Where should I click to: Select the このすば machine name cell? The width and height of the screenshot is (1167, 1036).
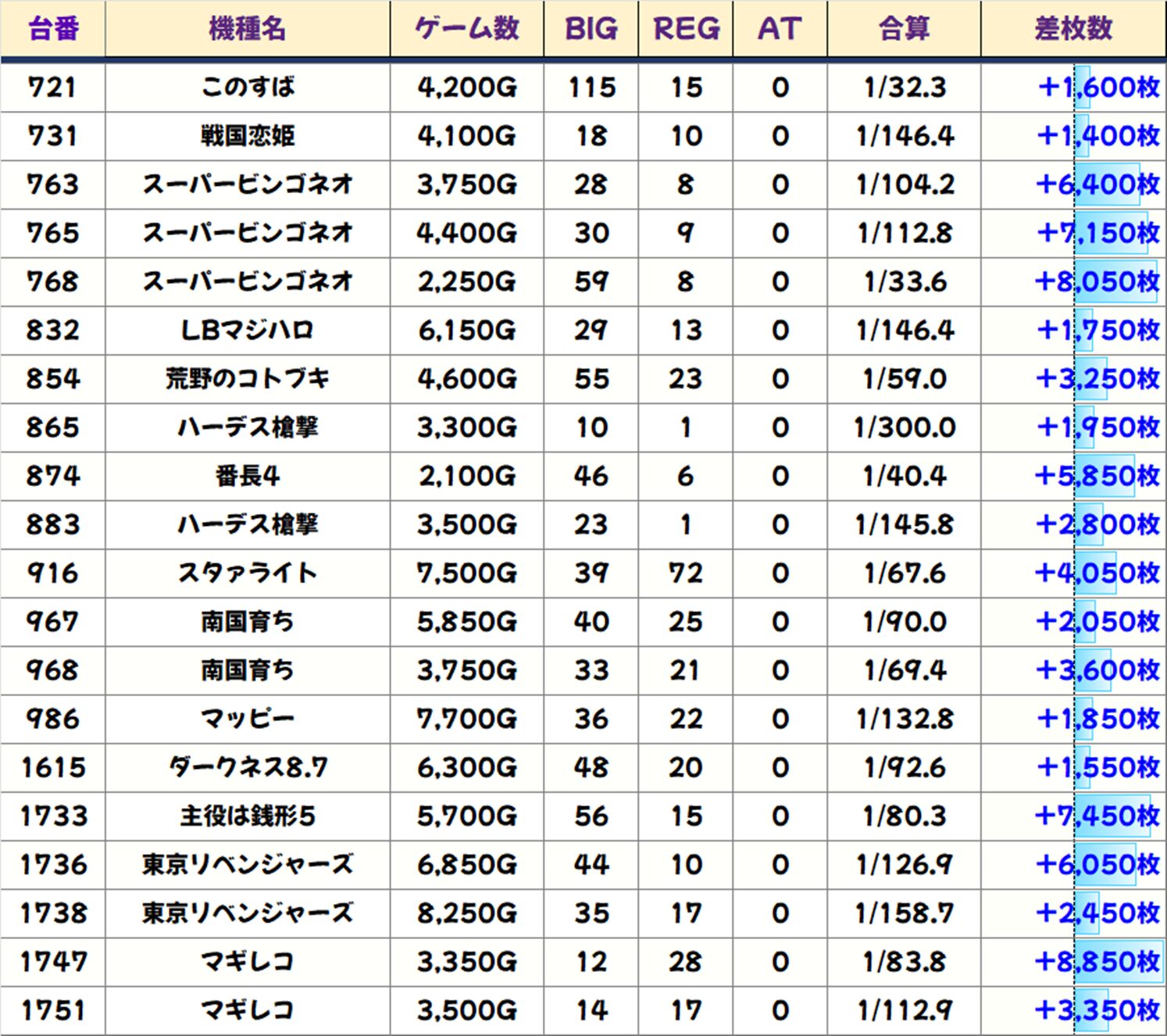pos(248,88)
